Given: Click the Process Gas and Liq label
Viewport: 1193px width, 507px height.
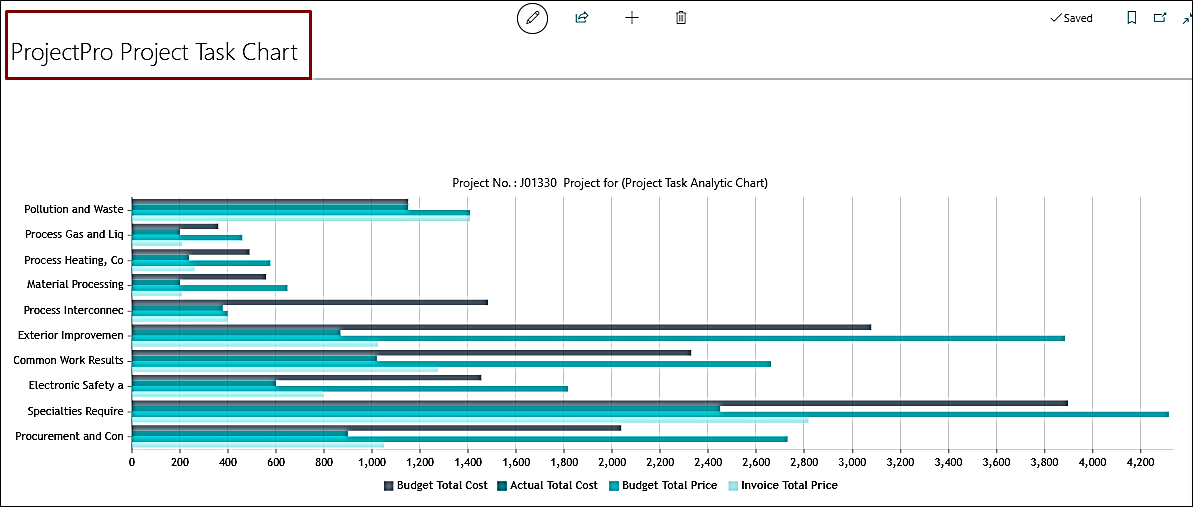Looking at the screenshot, I should (x=74, y=234).
